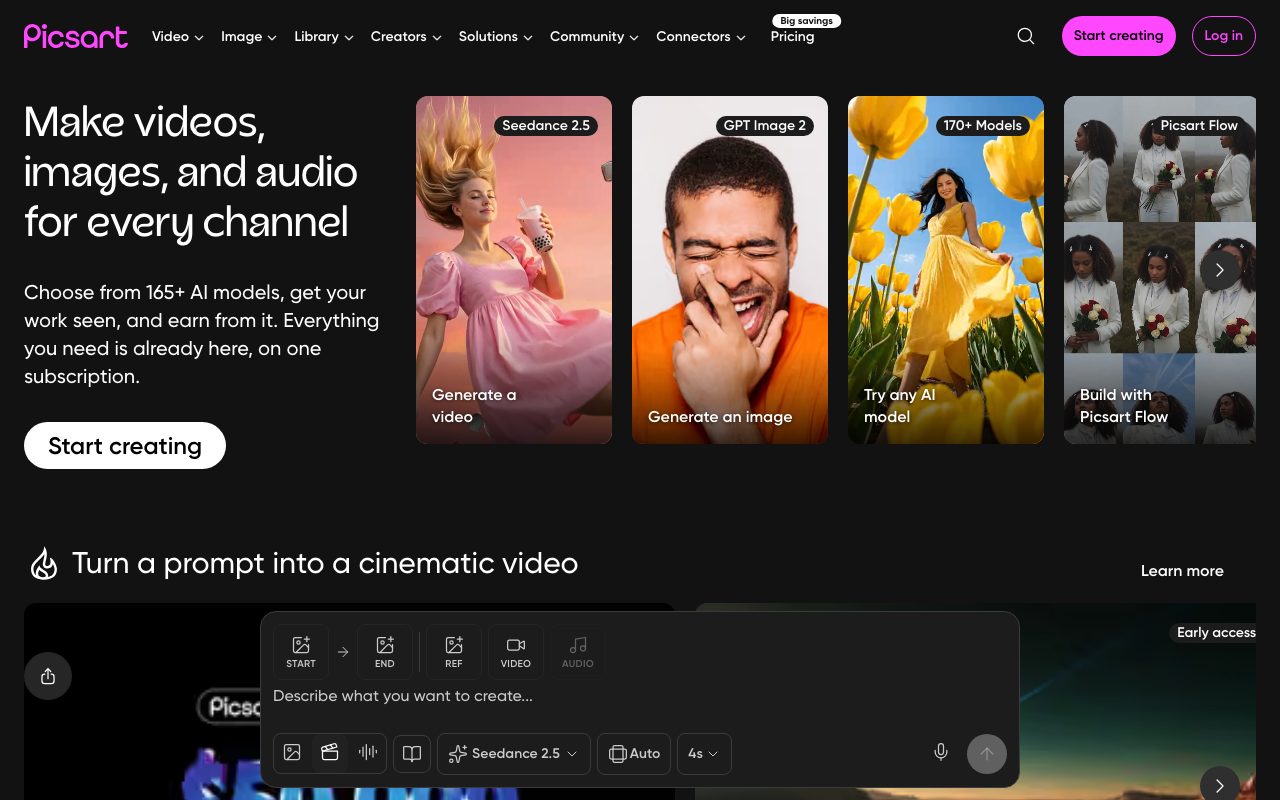Click the 170+ Models tag
The width and height of the screenshot is (1280, 800).
982,125
